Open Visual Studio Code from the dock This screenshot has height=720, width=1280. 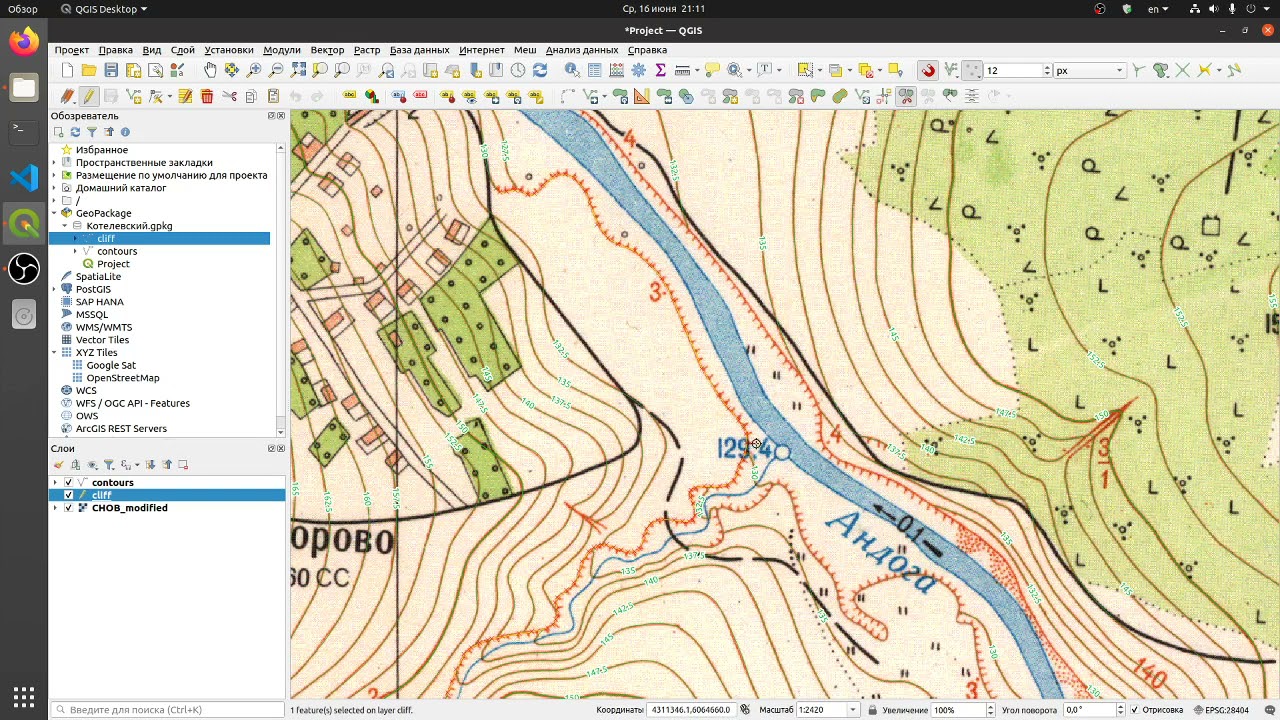tap(24, 178)
